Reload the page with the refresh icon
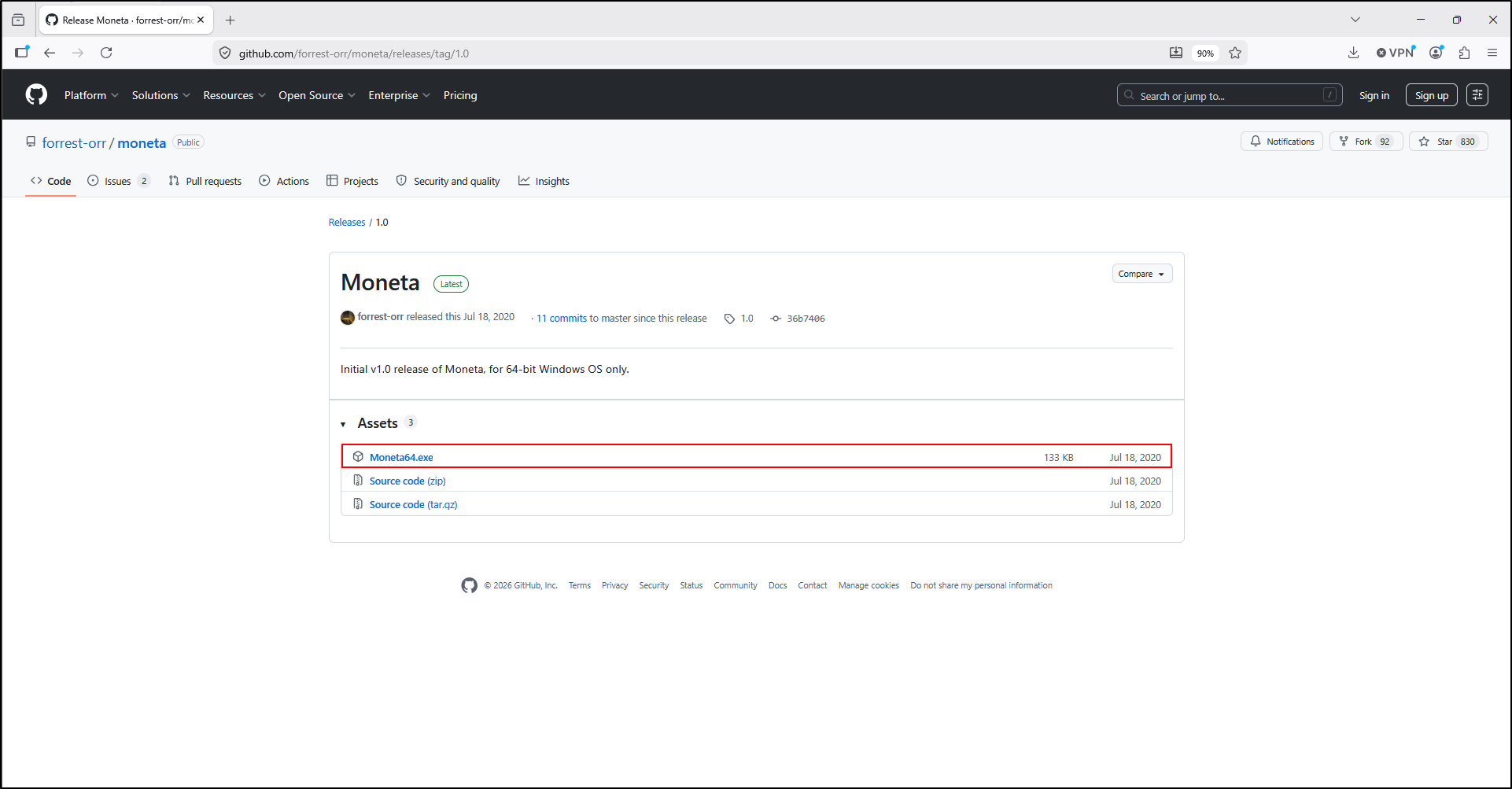1512x789 pixels. (x=106, y=53)
